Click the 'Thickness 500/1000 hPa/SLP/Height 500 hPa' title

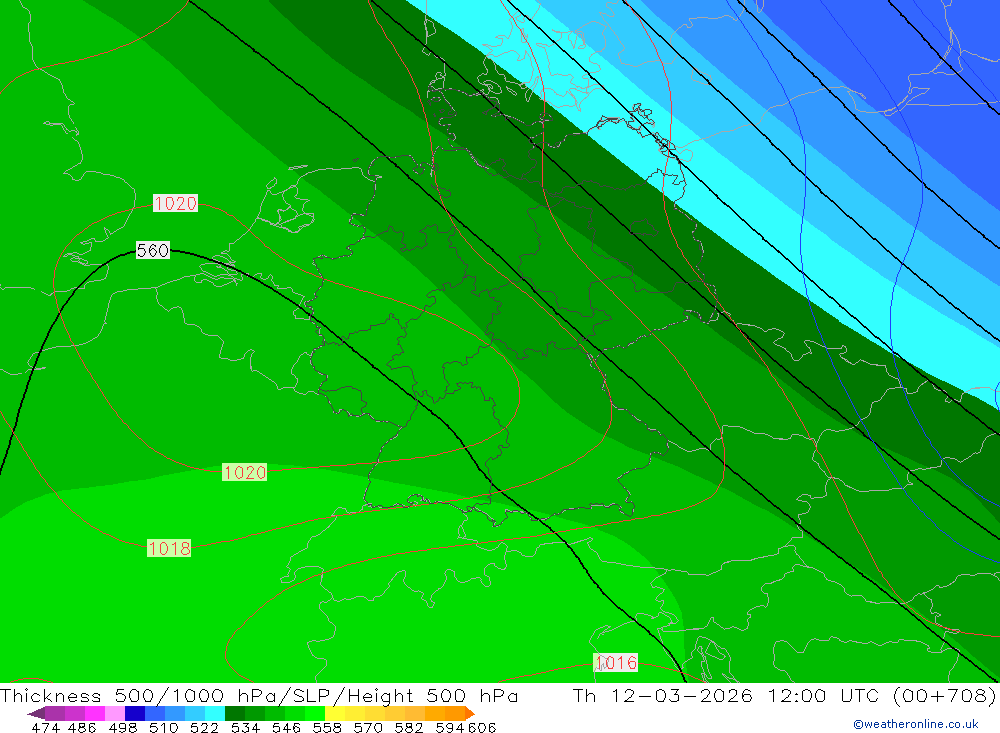point(259,695)
